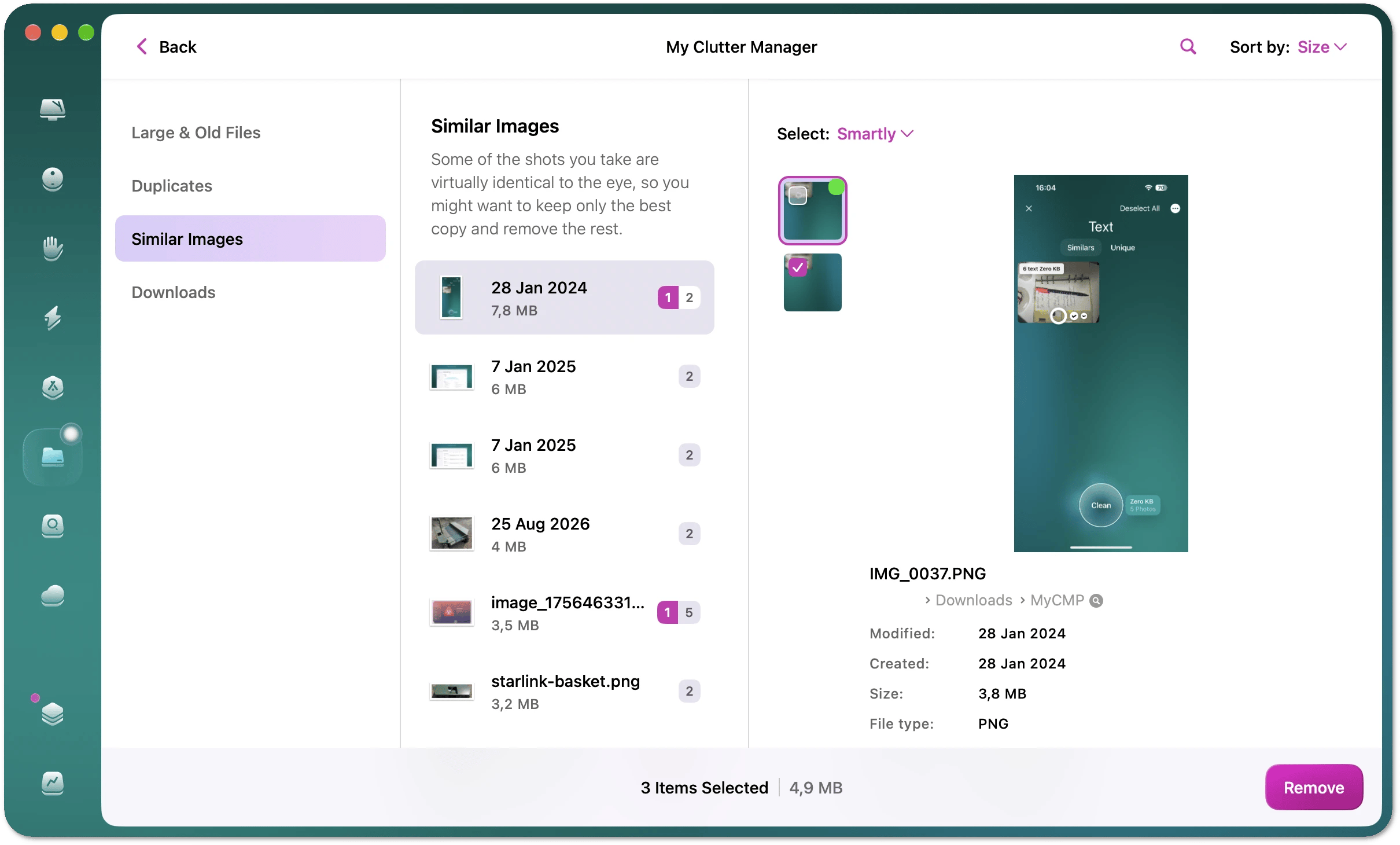Select the 28 Jan 2024 image group
The width and height of the screenshot is (1400, 845).
[x=565, y=297]
